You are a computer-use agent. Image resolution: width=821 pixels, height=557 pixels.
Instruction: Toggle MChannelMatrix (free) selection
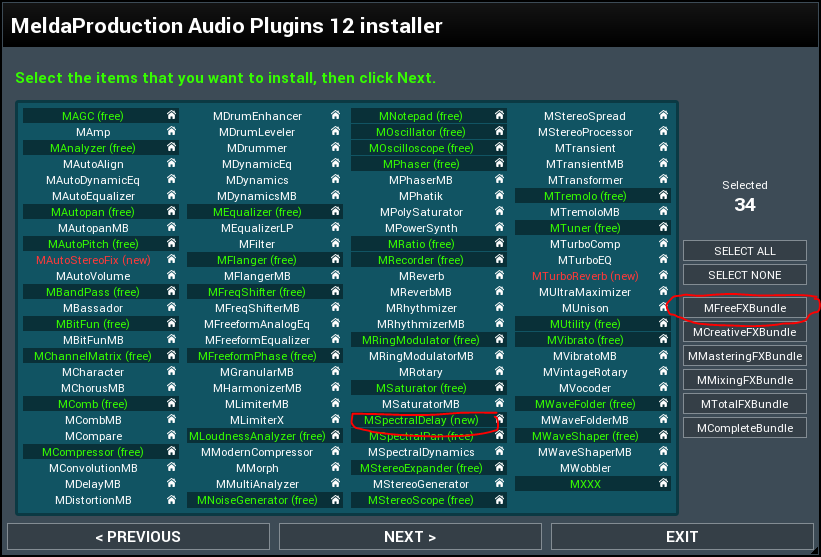(x=93, y=356)
